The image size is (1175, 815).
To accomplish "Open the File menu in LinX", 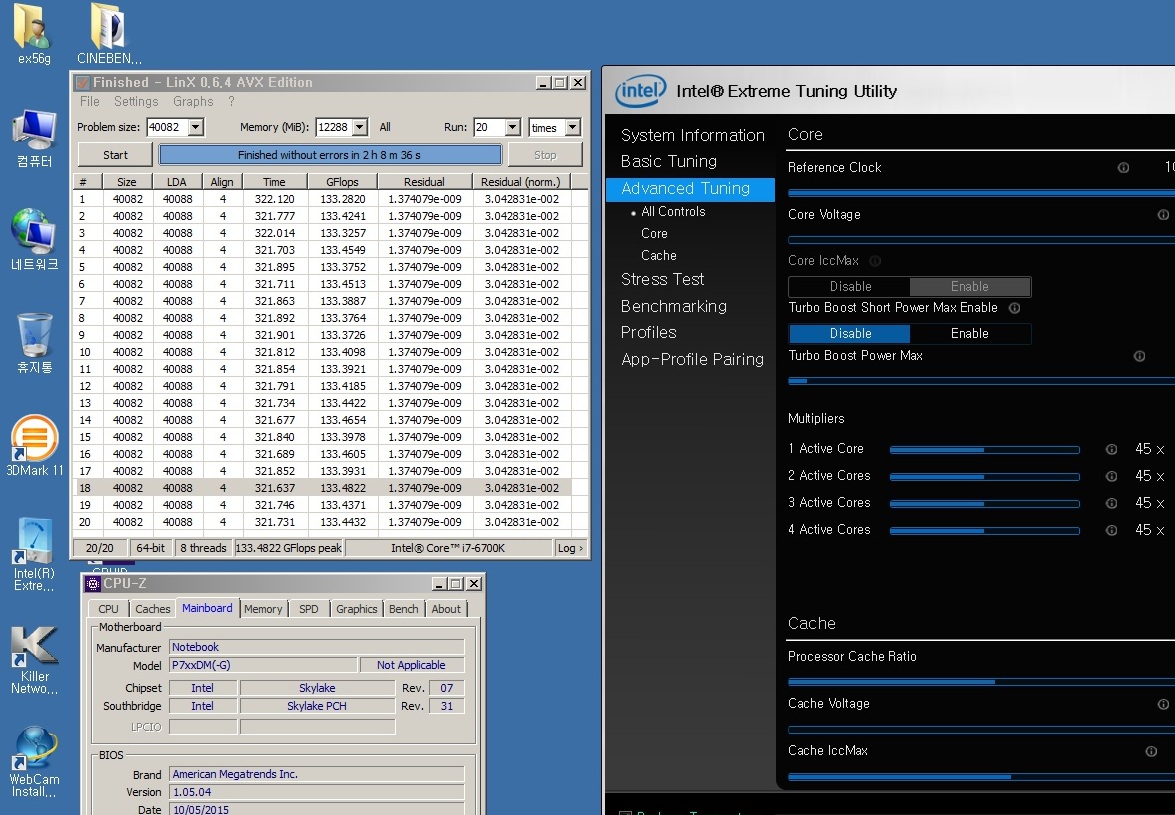I will click(89, 101).
